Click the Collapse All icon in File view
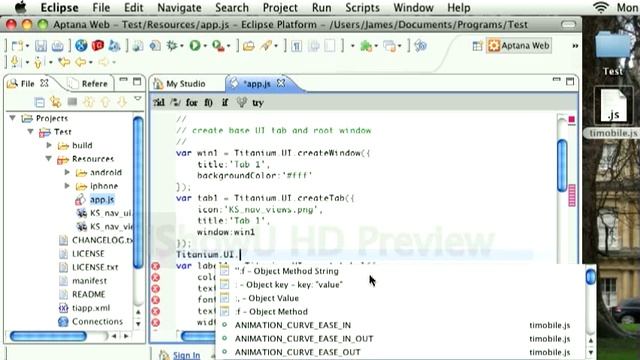This screenshot has height=360, width=640. point(40,102)
